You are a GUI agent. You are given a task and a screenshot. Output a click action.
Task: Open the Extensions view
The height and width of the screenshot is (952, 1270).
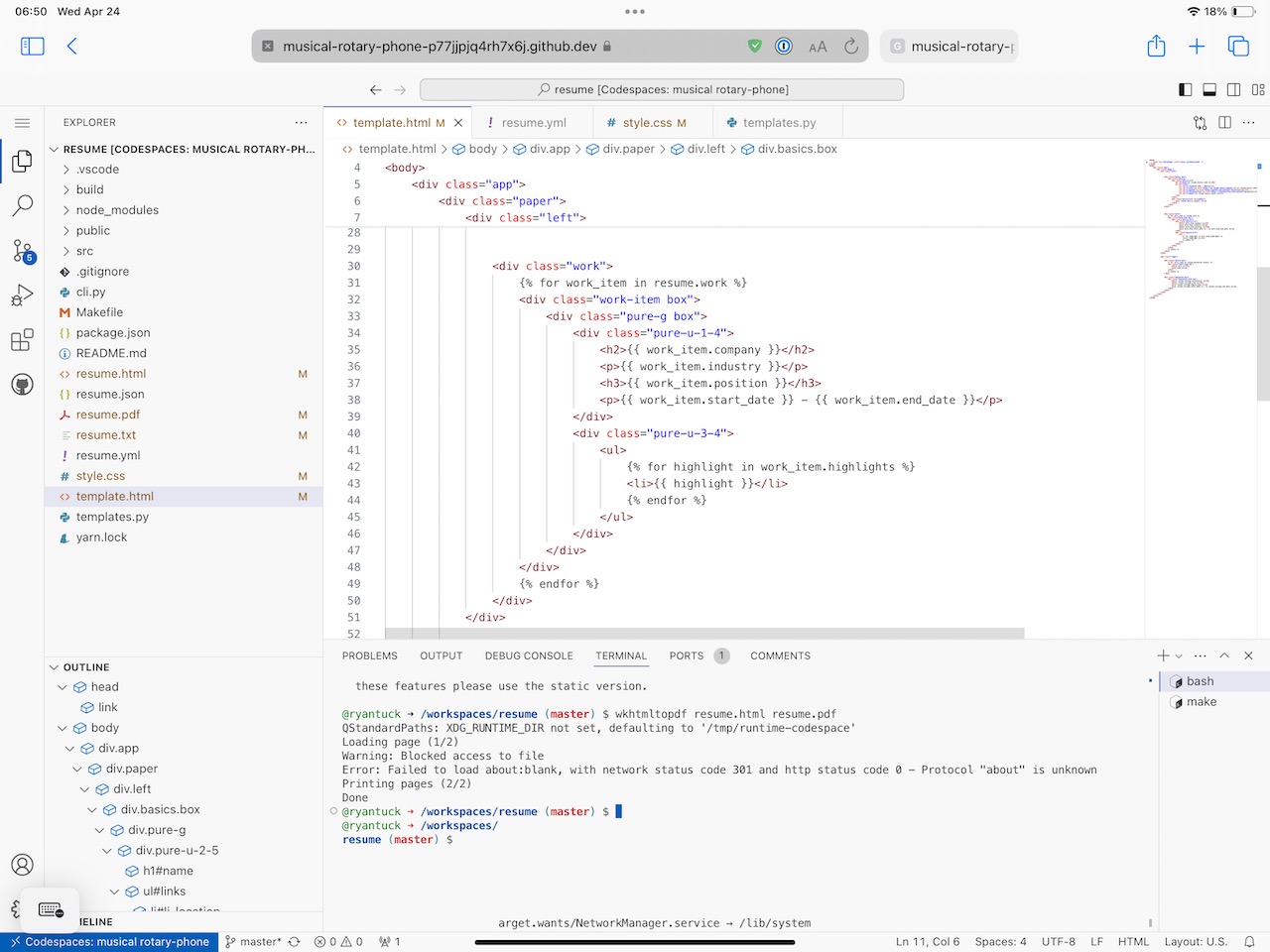[x=22, y=341]
